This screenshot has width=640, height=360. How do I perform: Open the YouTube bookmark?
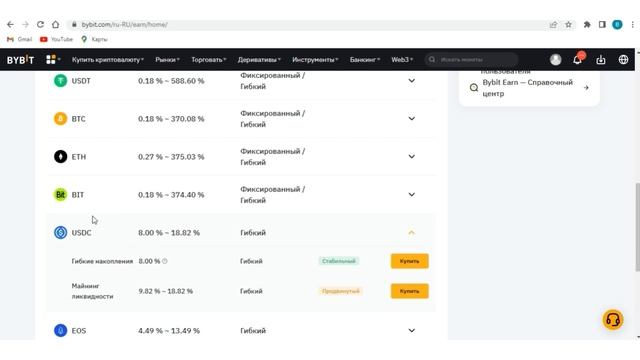pyautogui.click(x=56, y=39)
